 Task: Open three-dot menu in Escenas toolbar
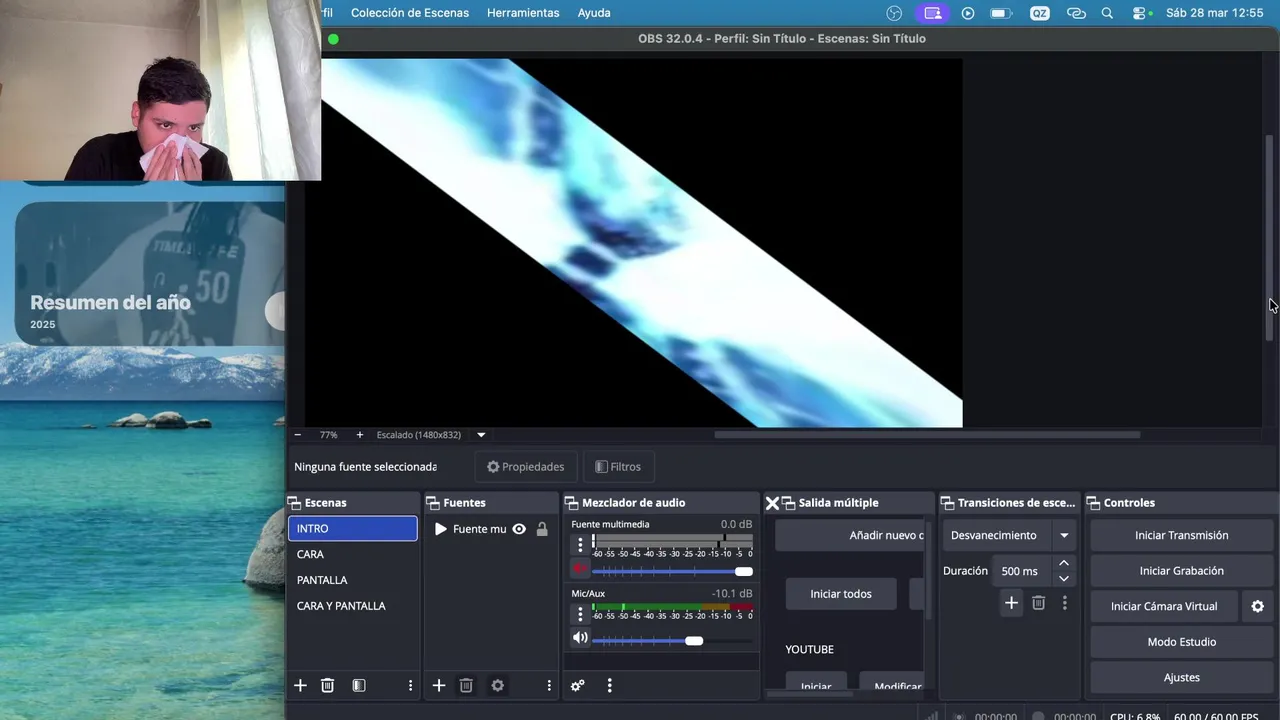coord(410,685)
